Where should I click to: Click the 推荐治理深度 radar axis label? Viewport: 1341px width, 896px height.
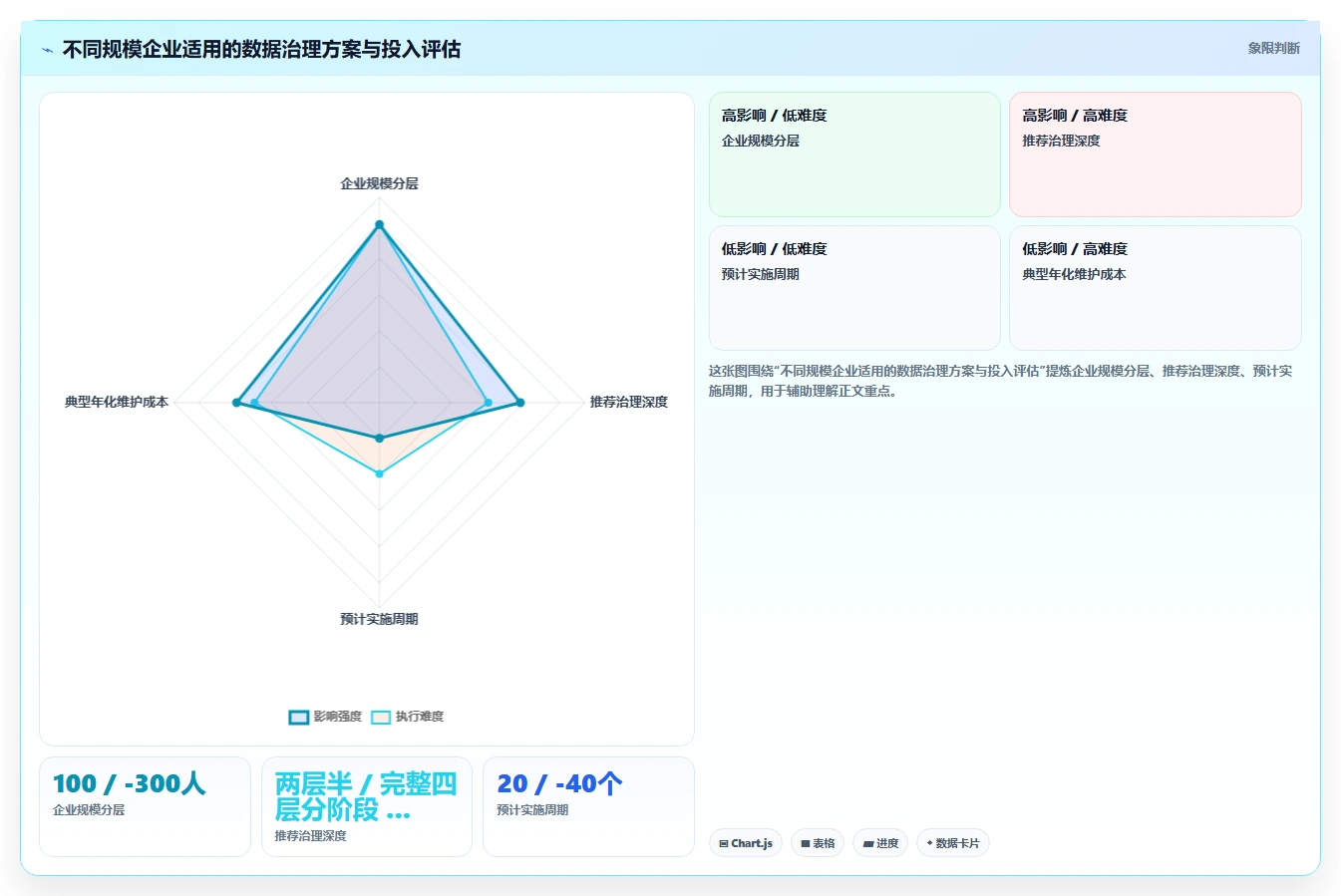[x=628, y=402]
